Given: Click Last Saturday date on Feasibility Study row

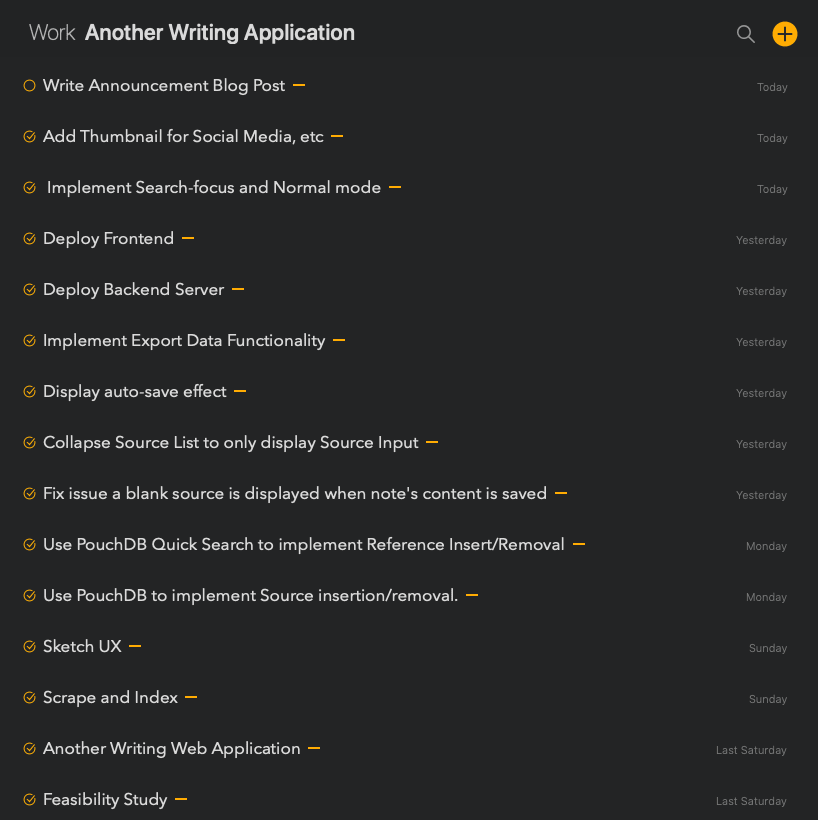Looking at the screenshot, I should [751, 801].
